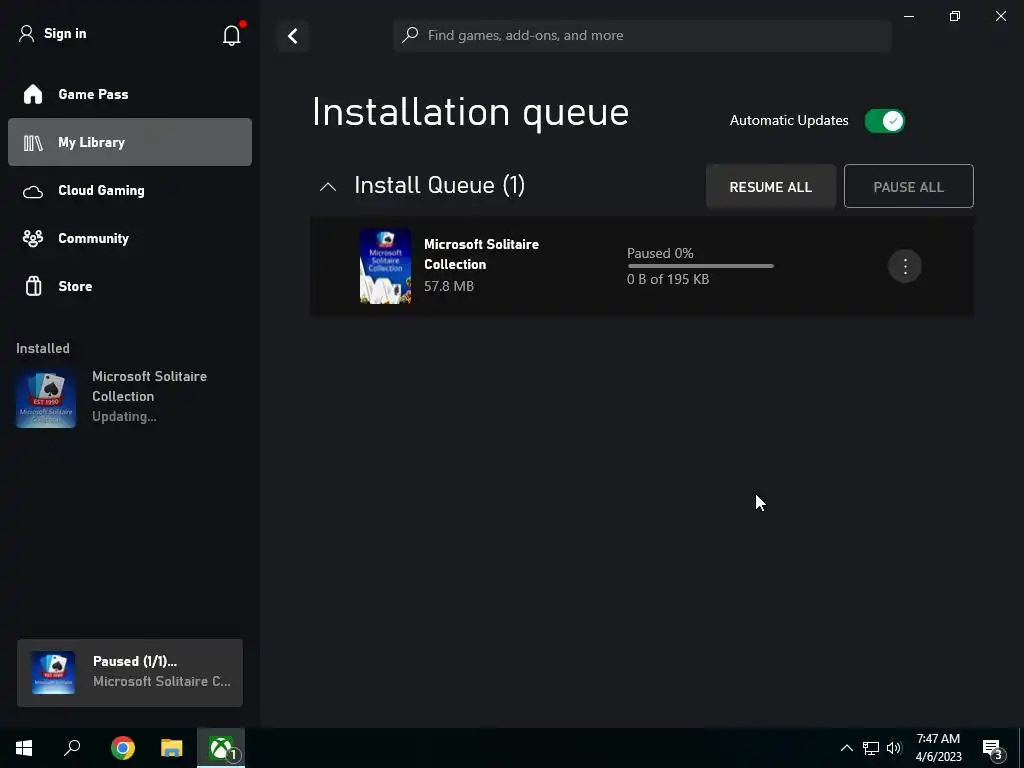Click installed Solitaire thumbnail in sidebar
Image resolution: width=1024 pixels, height=768 pixels.
point(46,399)
